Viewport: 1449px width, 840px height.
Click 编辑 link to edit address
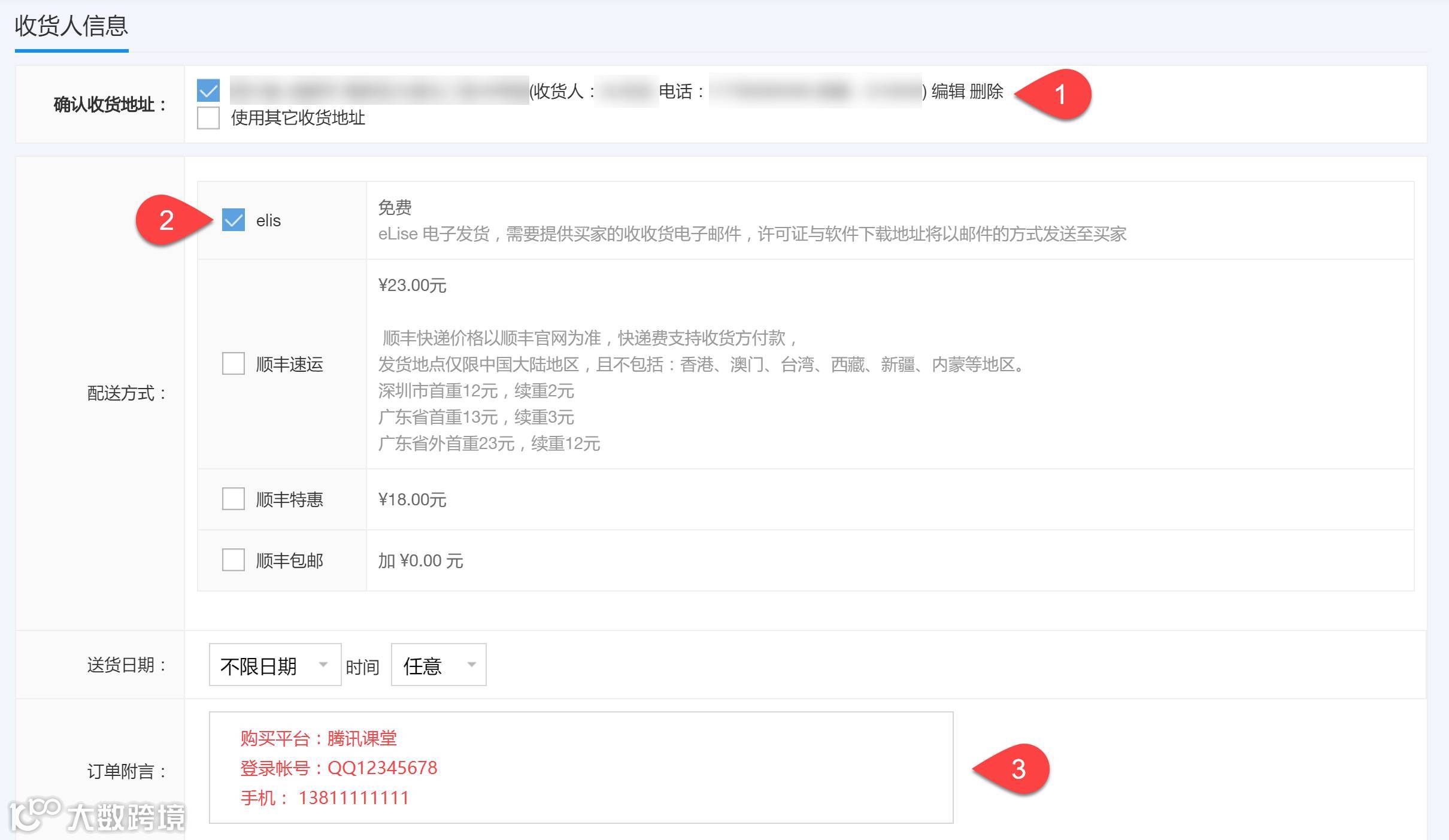tap(948, 92)
